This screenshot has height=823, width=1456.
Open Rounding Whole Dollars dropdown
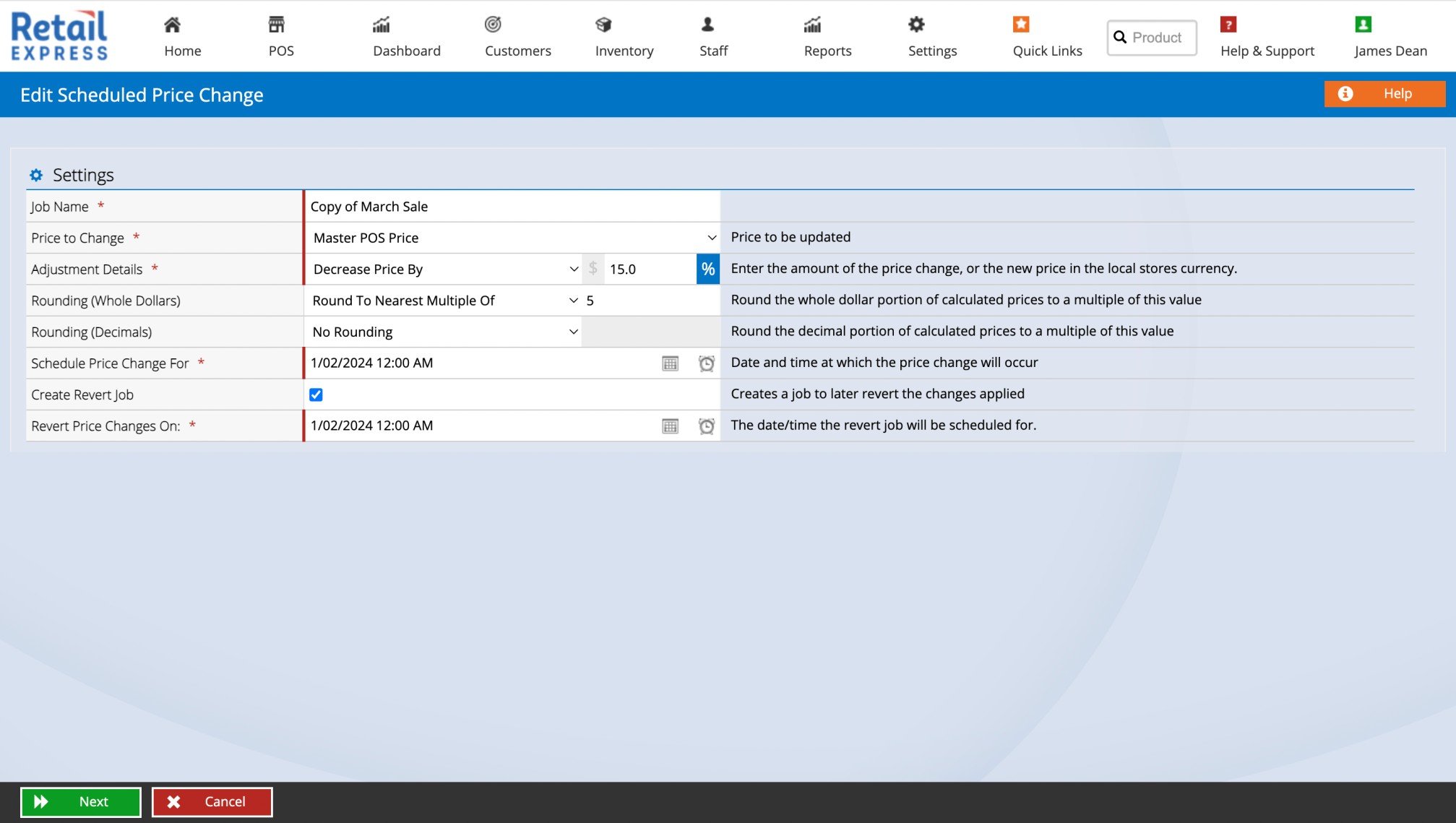click(x=444, y=301)
